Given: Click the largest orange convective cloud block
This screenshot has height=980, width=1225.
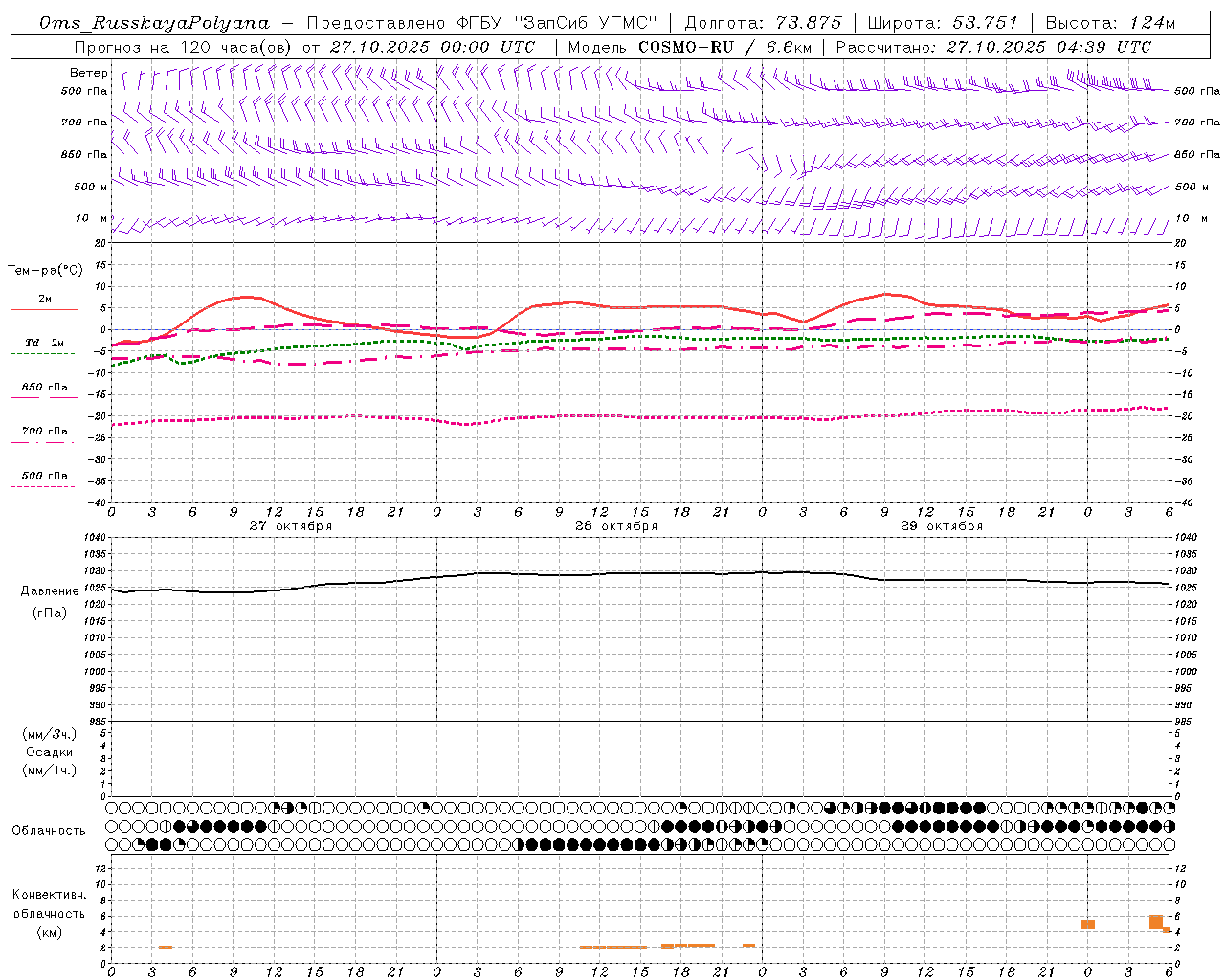Looking at the screenshot, I should pos(1156,923).
